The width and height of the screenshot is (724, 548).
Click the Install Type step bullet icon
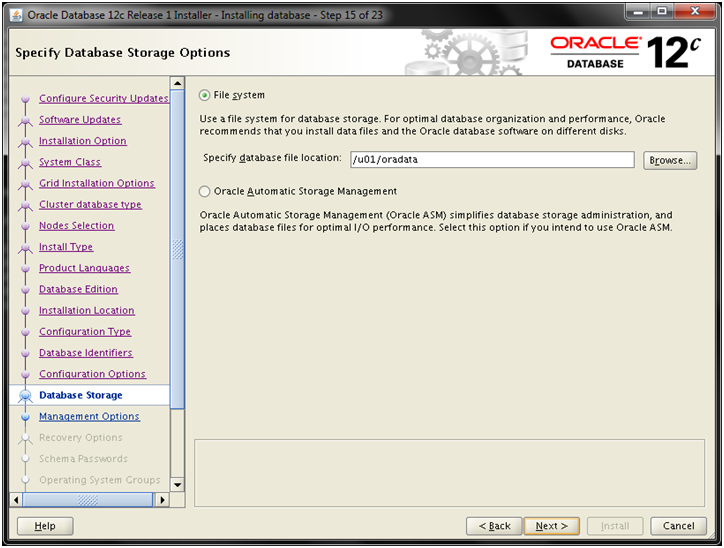tap(25, 247)
